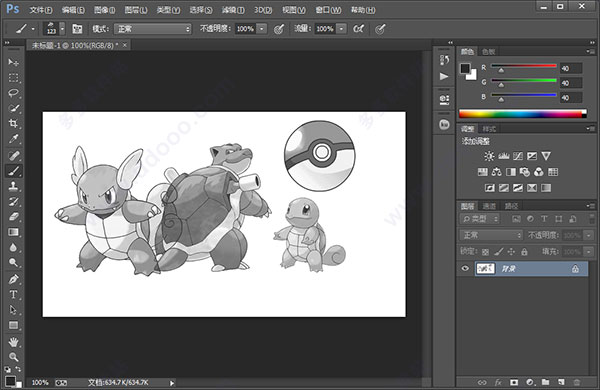The width and height of the screenshot is (600, 390).
Task: Click the 背景 layer thumbnail
Action: [x=485, y=269]
